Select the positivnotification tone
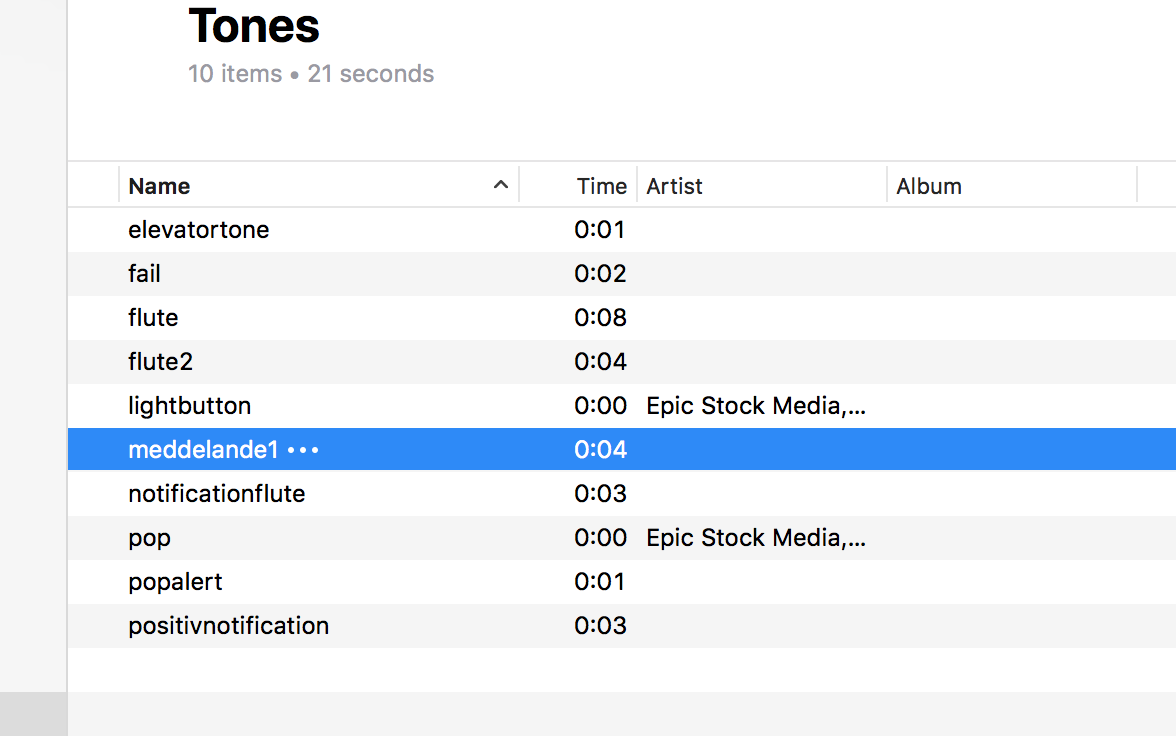The height and width of the screenshot is (736, 1176). [229, 626]
